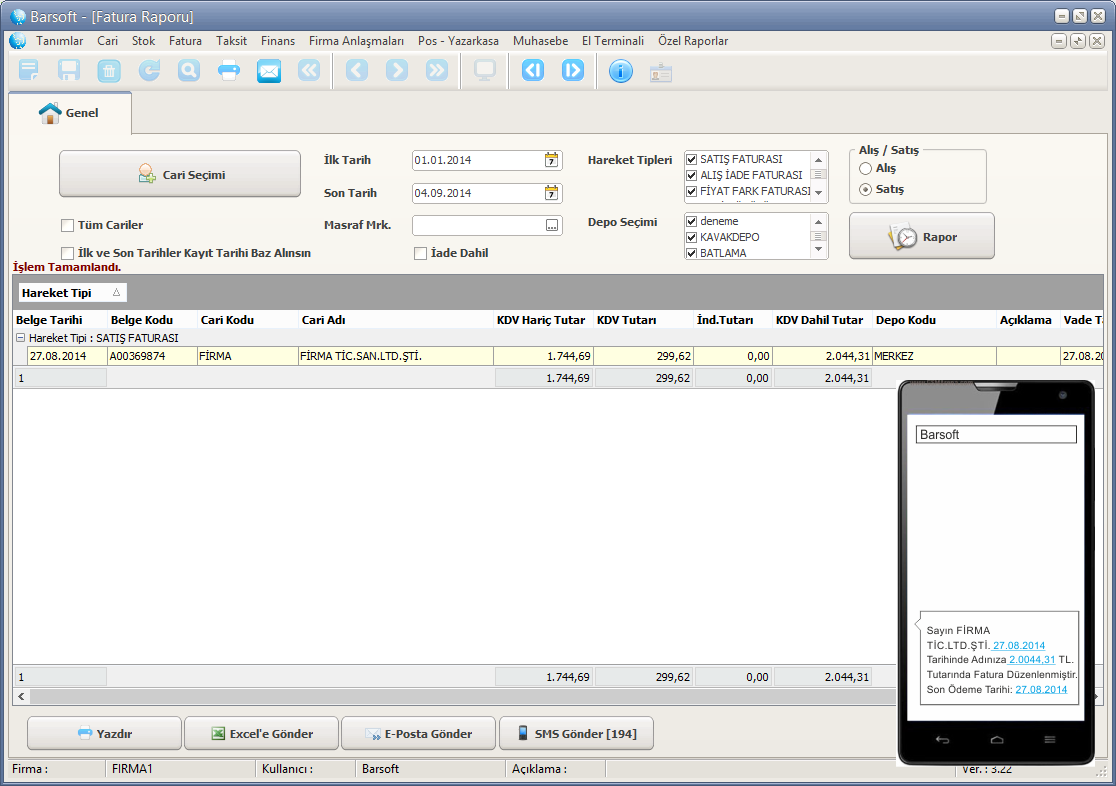Click the Rapor button
The width and height of the screenshot is (1116, 786).
point(921,237)
